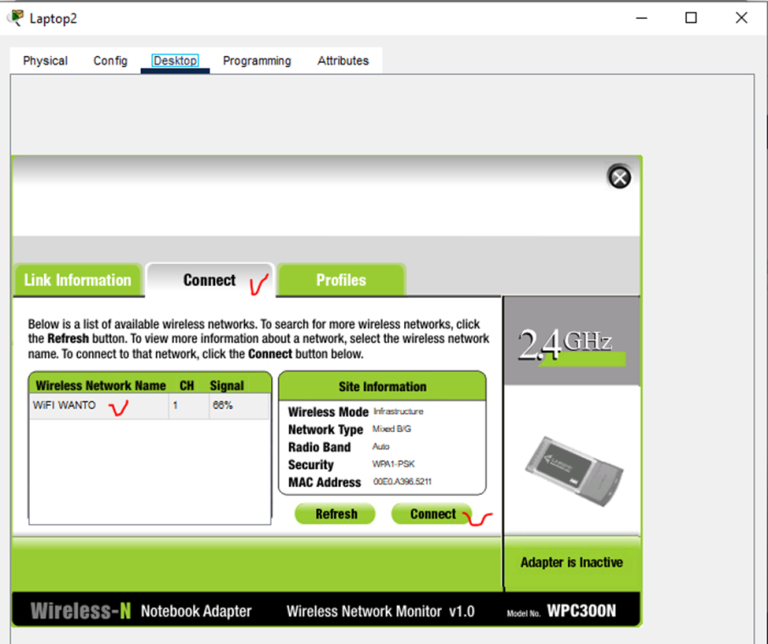This screenshot has width=768, height=644.
Task: Open the Programming tab
Action: (x=257, y=61)
